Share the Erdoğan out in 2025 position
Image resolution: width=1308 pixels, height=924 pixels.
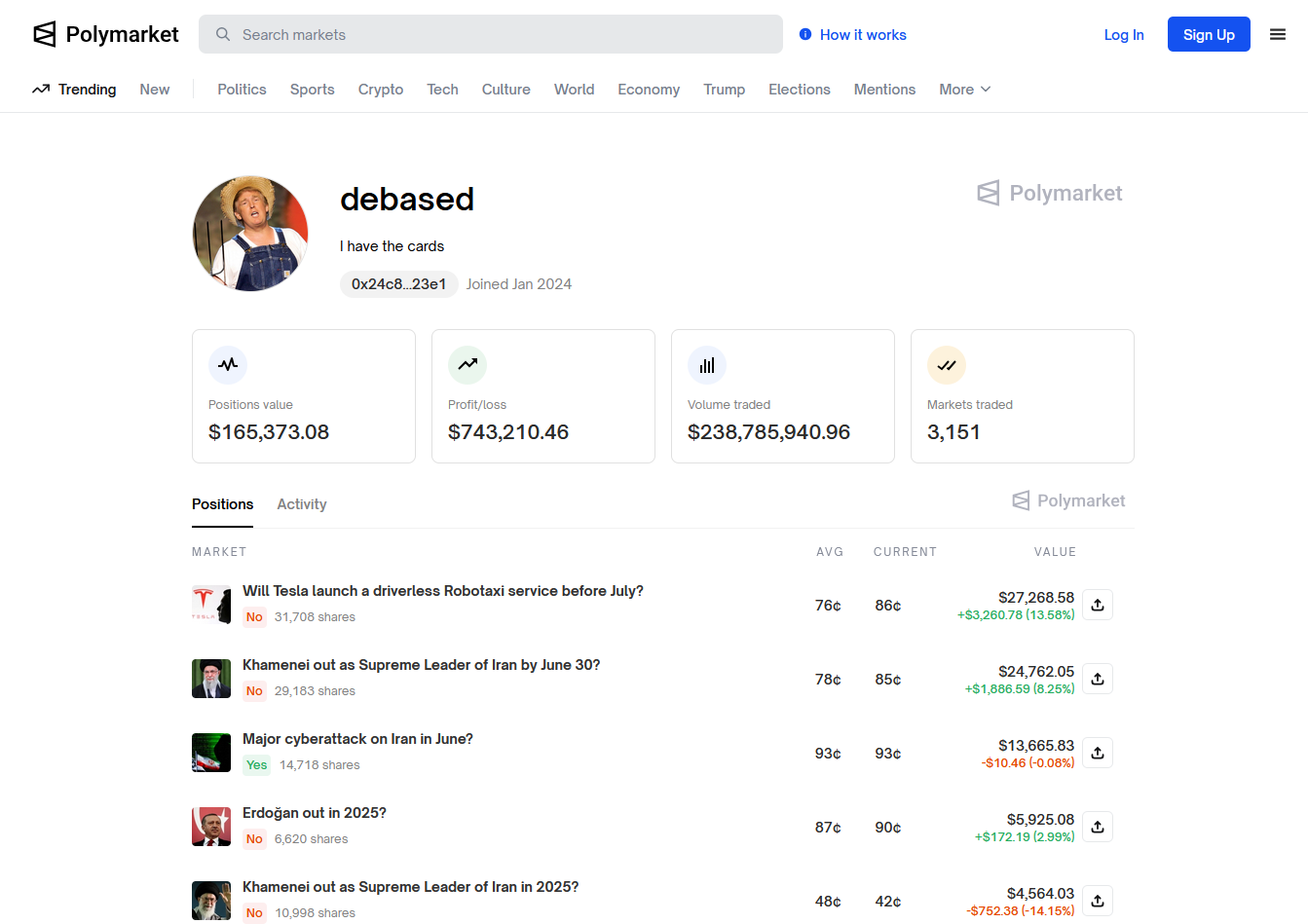point(1098,827)
